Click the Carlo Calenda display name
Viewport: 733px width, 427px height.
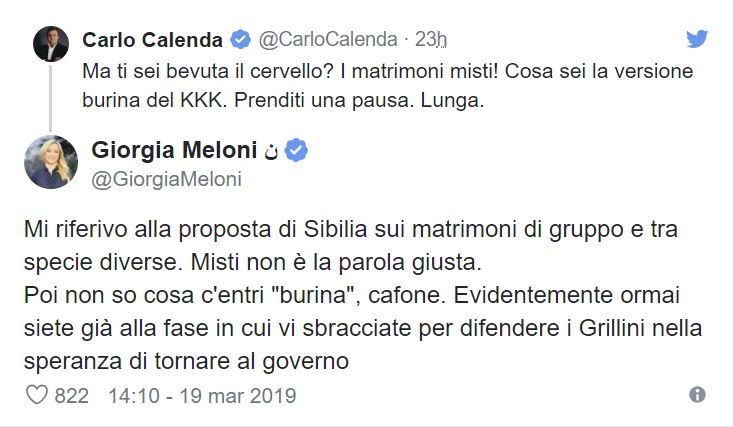[x=152, y=40]
